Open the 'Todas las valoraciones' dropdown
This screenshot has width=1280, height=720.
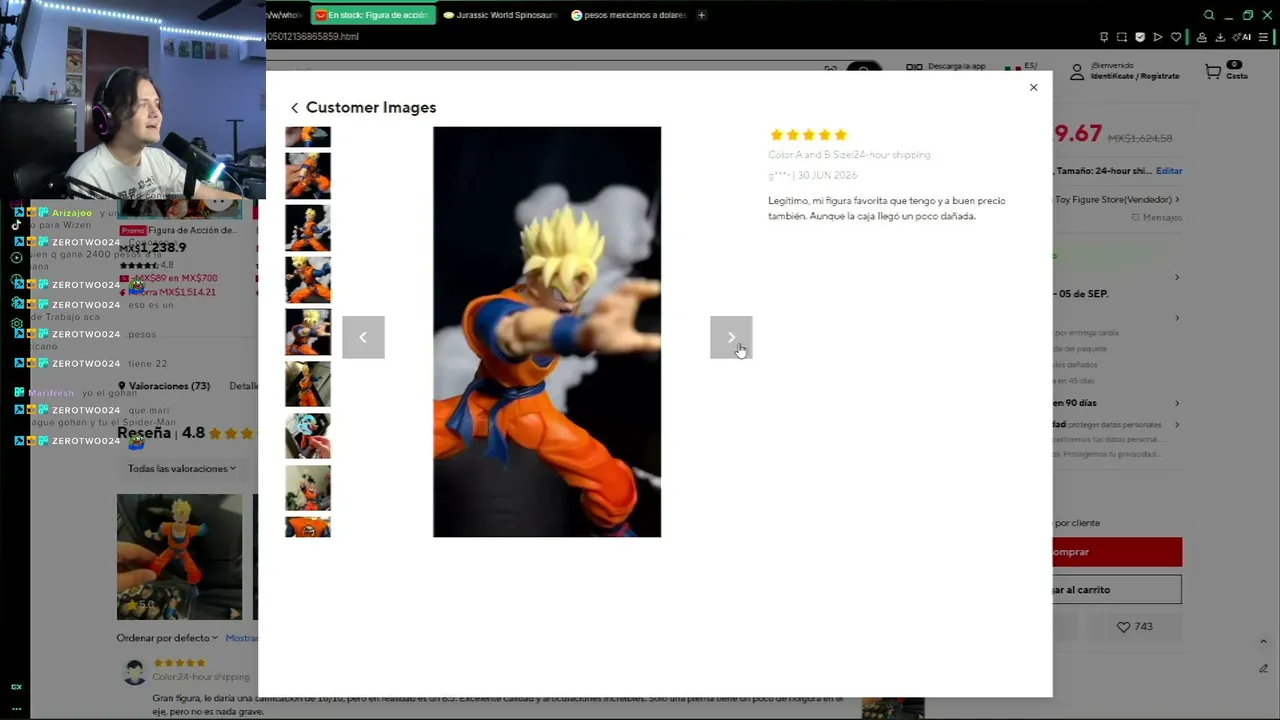pyautogui.click(x=182, y=469)
